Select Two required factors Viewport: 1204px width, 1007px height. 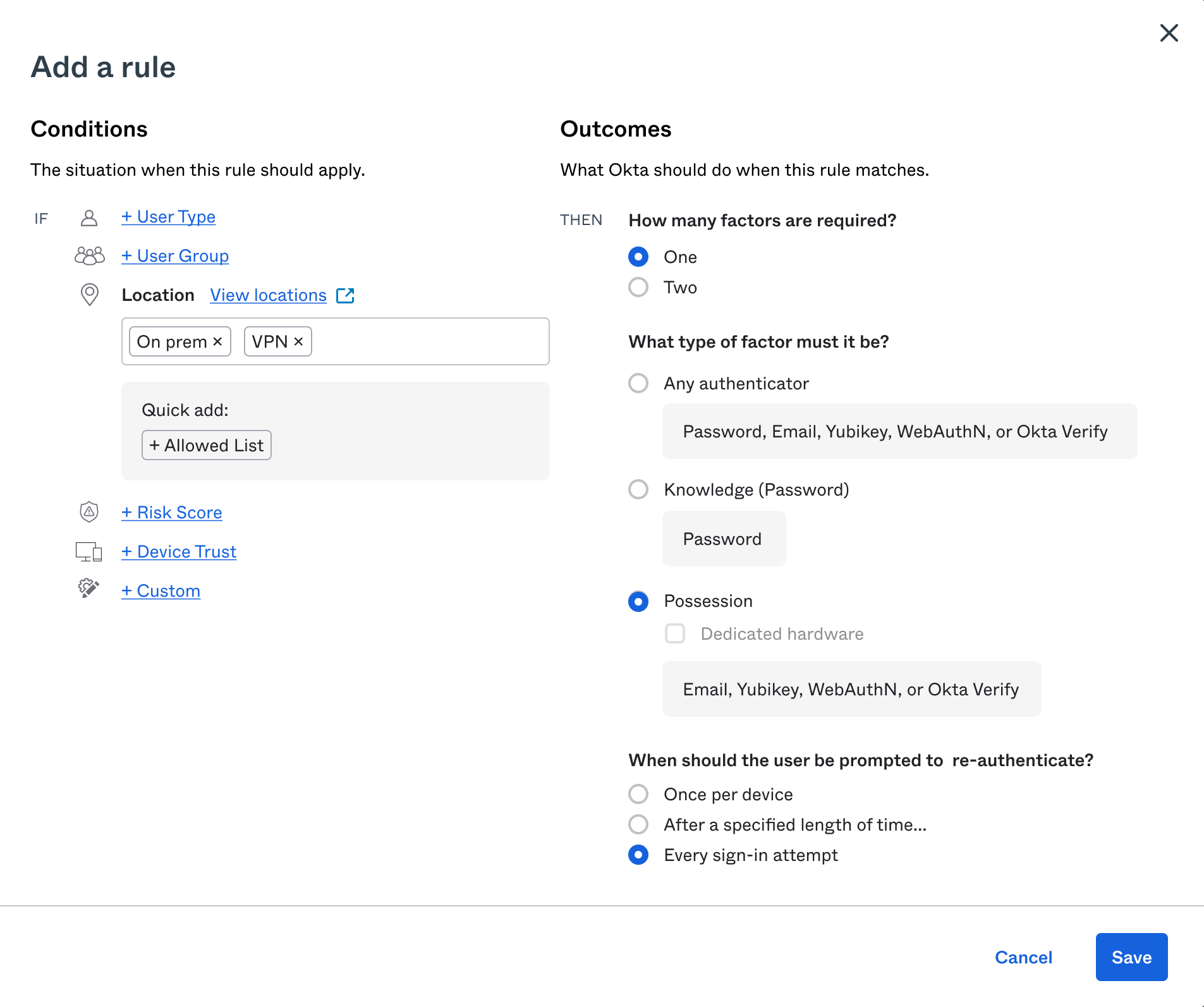click(638, 287)
